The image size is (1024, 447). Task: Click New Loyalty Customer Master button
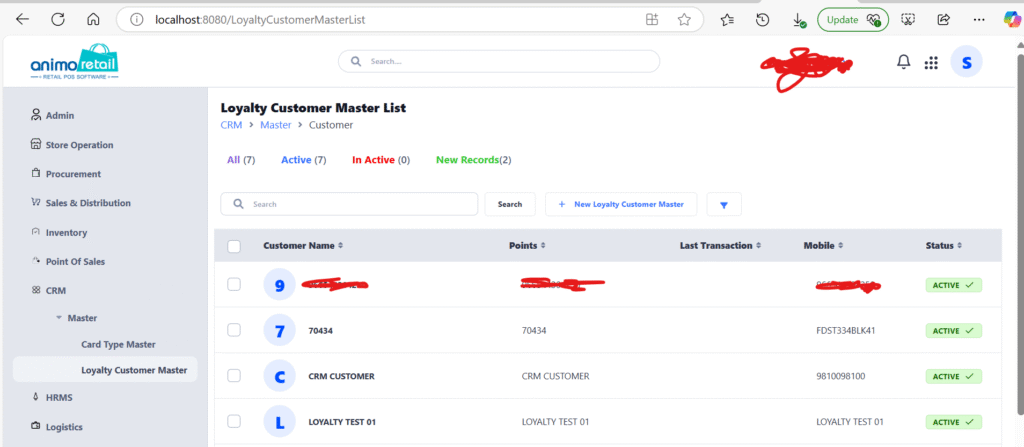tap(620, 204)
